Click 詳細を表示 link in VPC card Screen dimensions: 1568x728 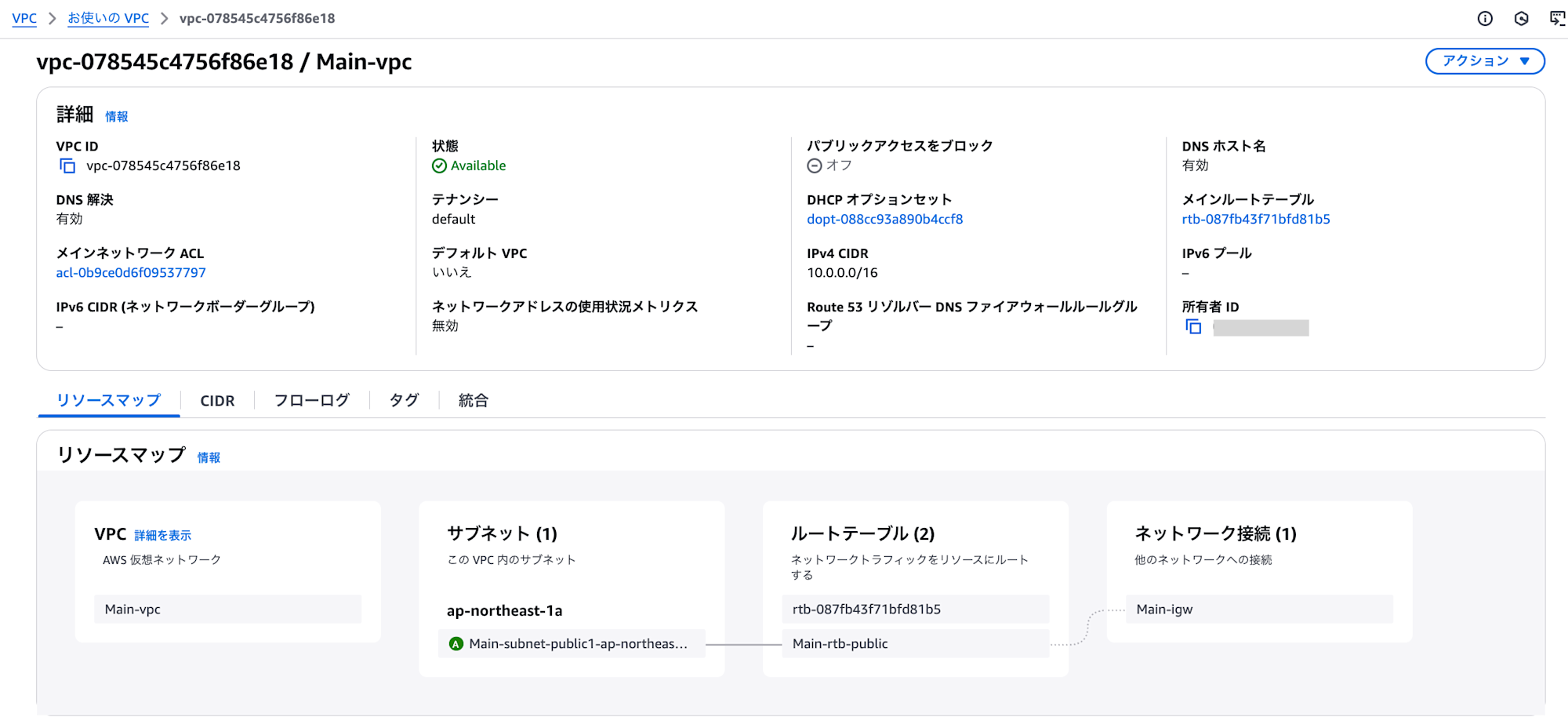[163, 536]
